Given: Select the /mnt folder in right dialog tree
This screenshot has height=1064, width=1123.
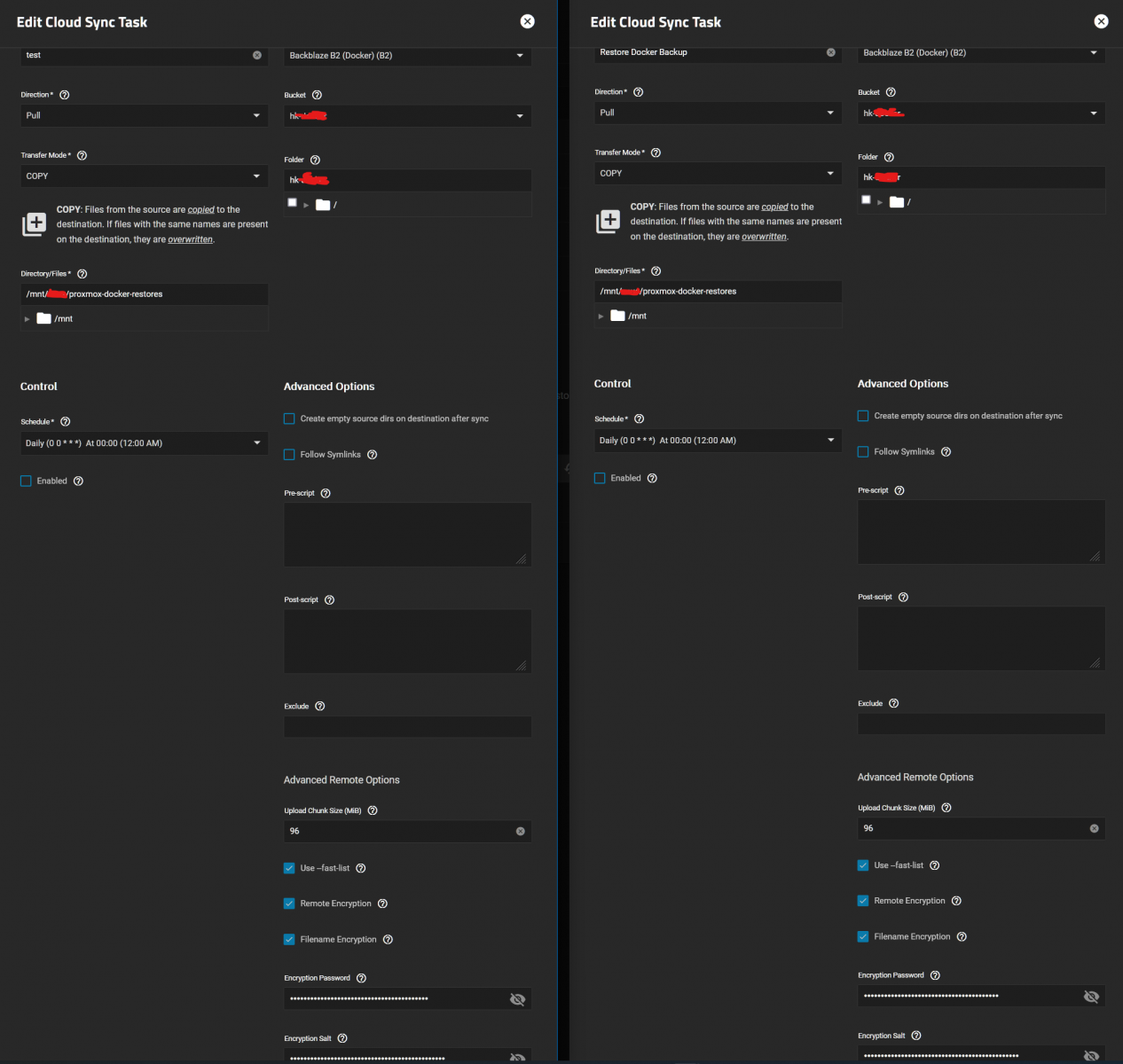Looking at the screenshot, I should tap(629, 316).
